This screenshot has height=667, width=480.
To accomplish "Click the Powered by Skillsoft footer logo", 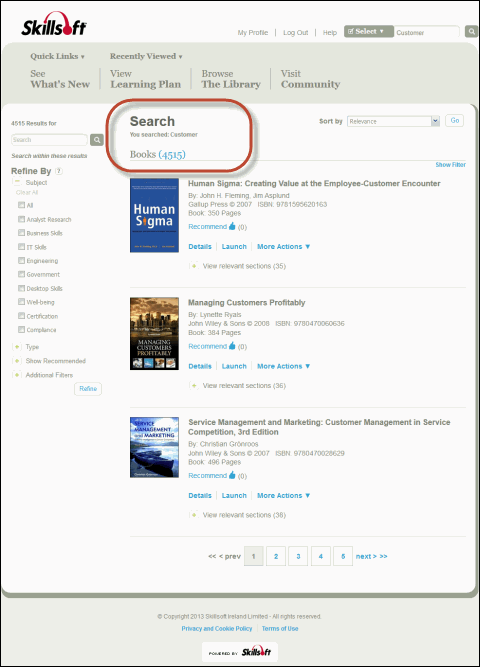I will point(240,652).
